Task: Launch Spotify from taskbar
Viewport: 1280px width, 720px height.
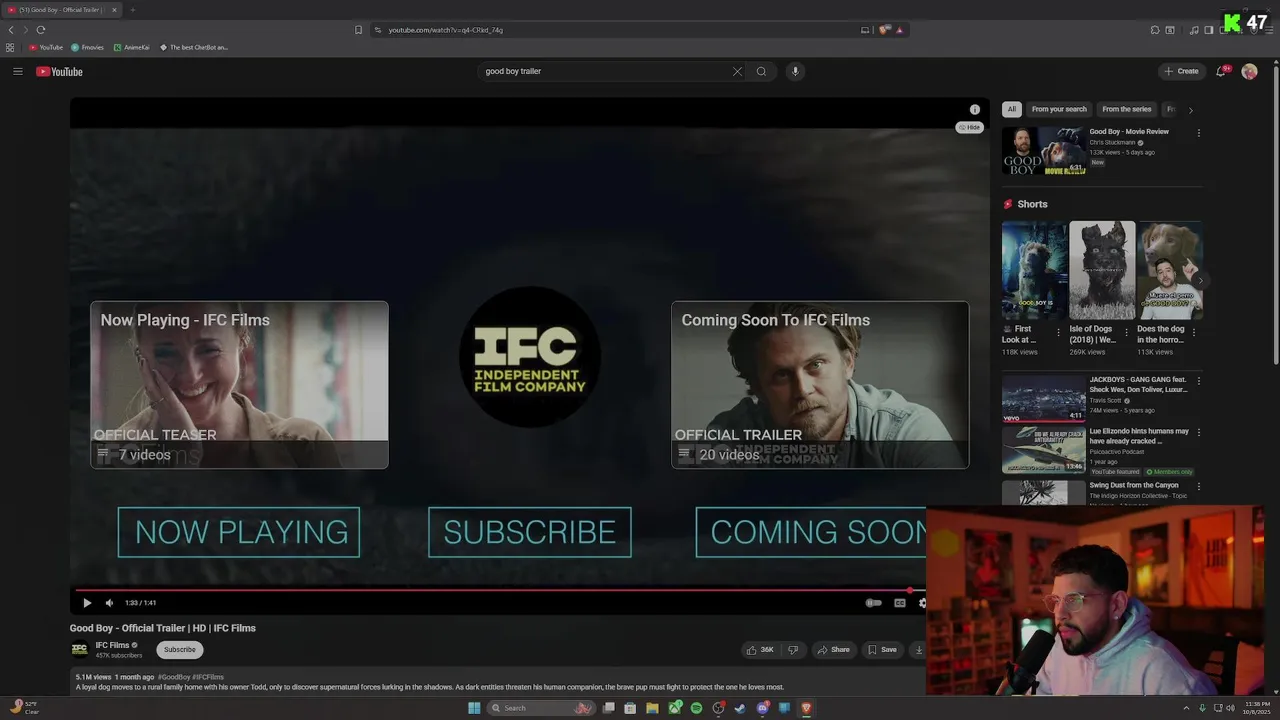Action: click(696, 708)
